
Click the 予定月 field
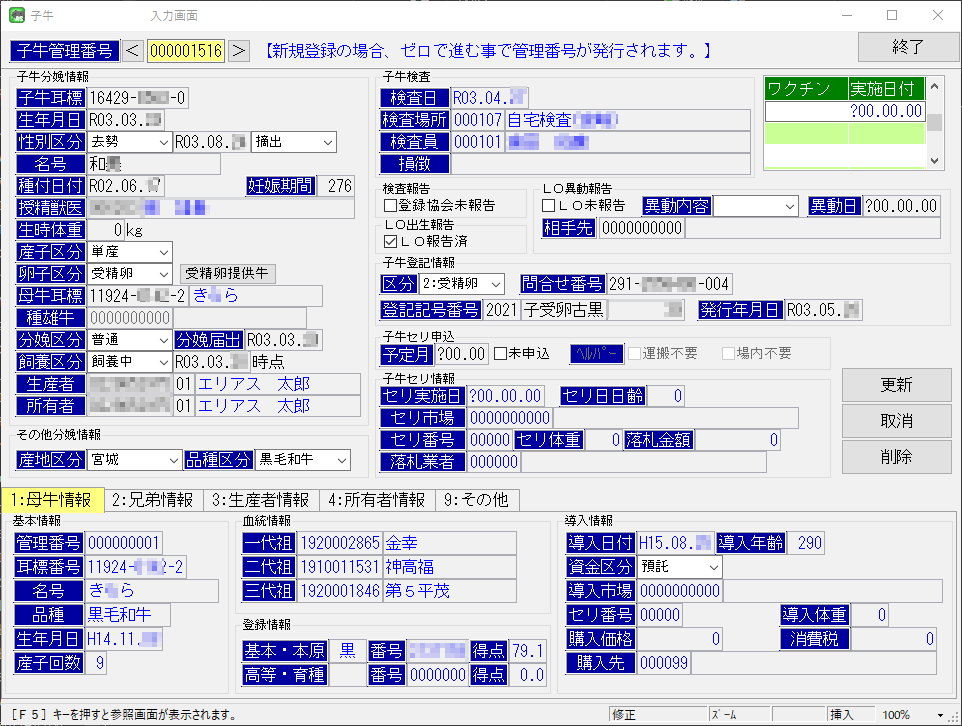[462, 354]
